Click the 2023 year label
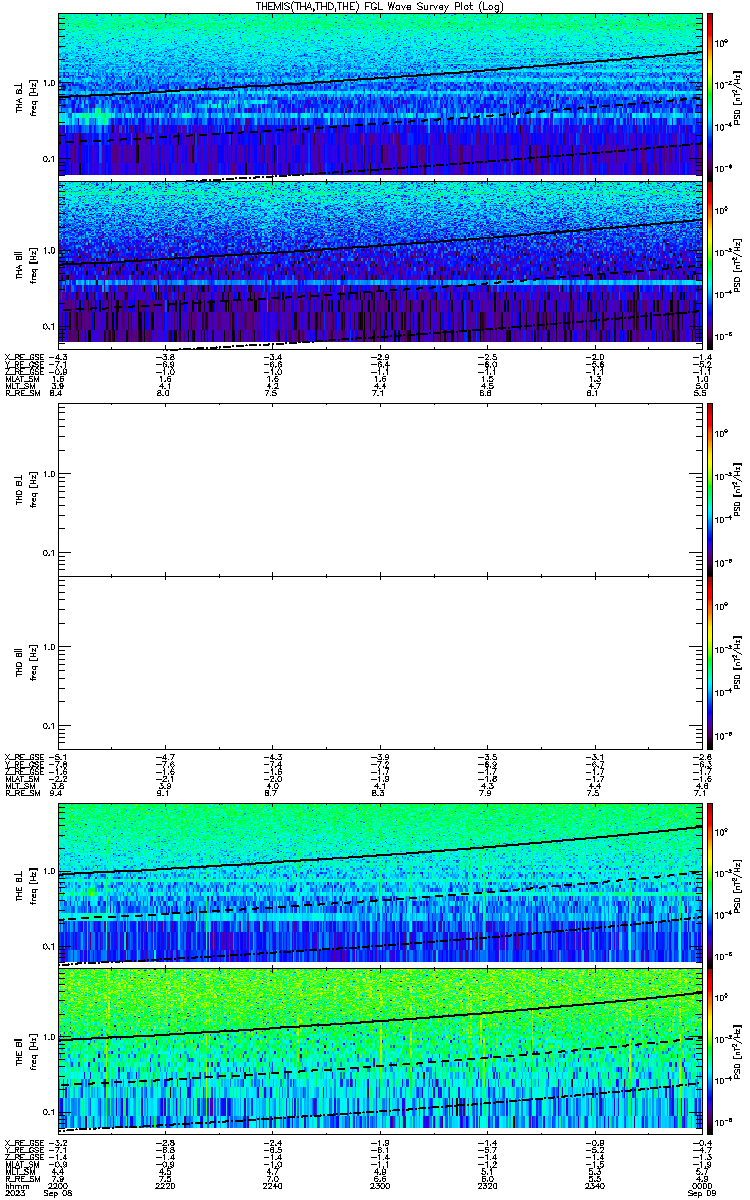The width and height of the screenshot is (750, 1200). coord(13,1193)
